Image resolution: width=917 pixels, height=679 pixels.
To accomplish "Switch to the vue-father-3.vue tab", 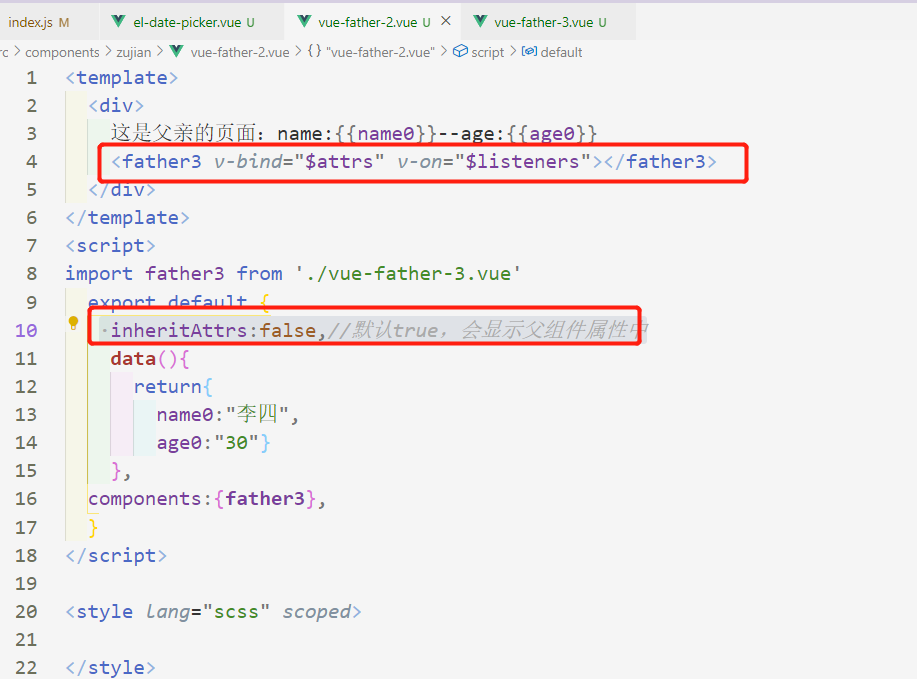I will pos(545,20).
